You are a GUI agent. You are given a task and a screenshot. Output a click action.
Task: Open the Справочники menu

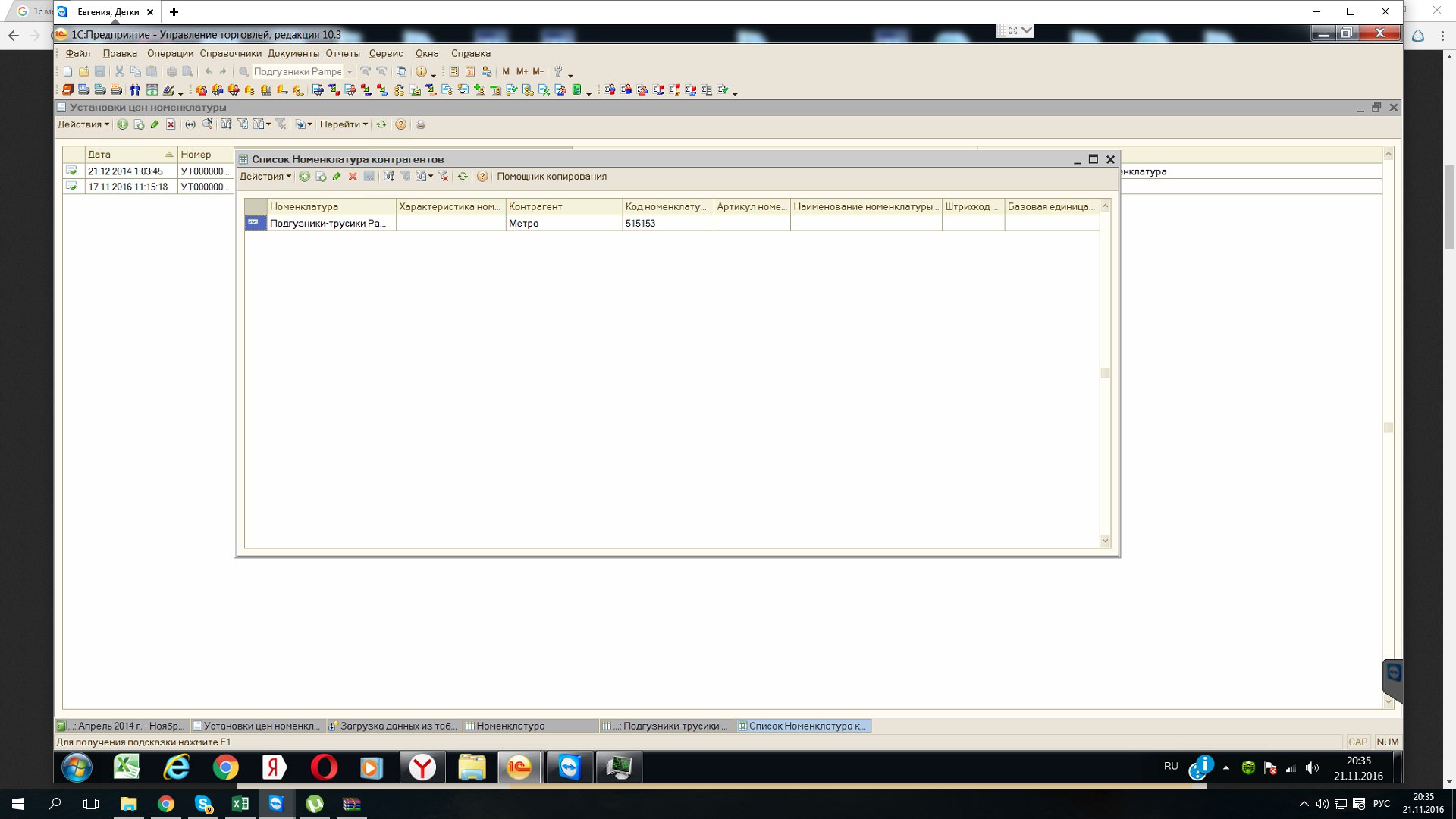[x=231, y=53]
